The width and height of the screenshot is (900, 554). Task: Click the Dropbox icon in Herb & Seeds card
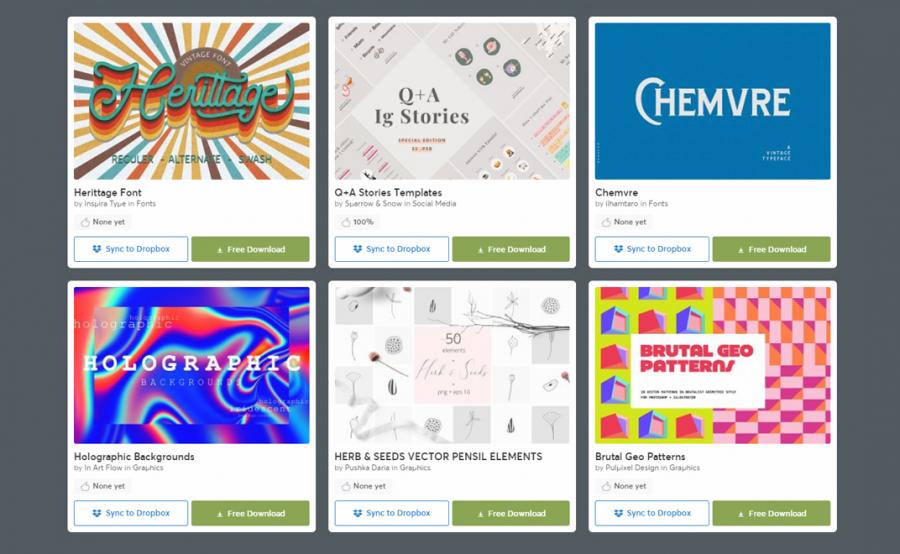(357, 513)
